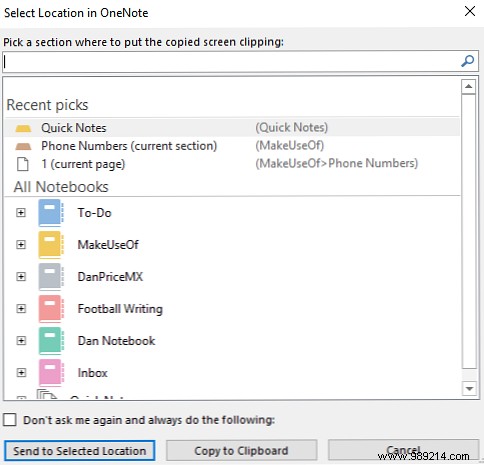The image size is (484, 465).
Task: Click the scrollbar up arrow
Action: (469, 87)
